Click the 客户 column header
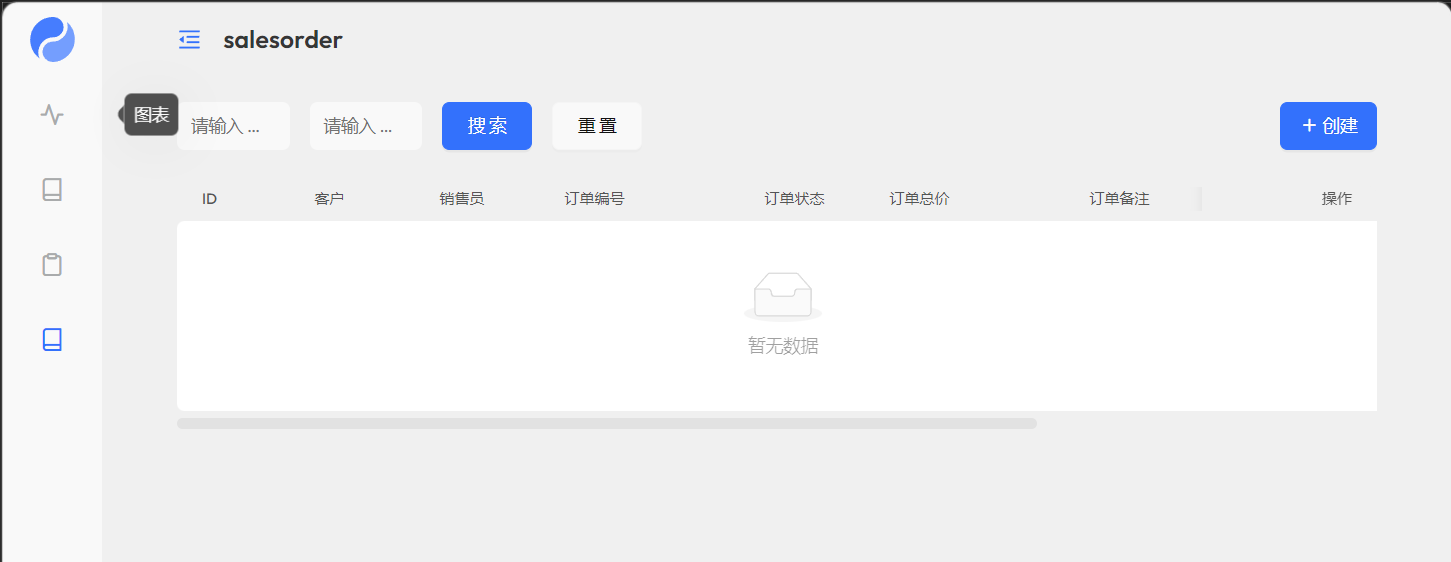Image resolution: width=1451 pixels, height=562 pixels. click(329, 199)
